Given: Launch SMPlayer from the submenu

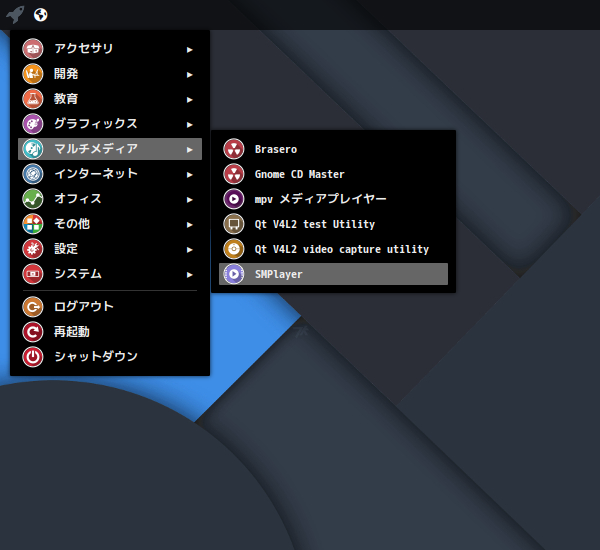Looking at the screenshot, I should [333, 274].
